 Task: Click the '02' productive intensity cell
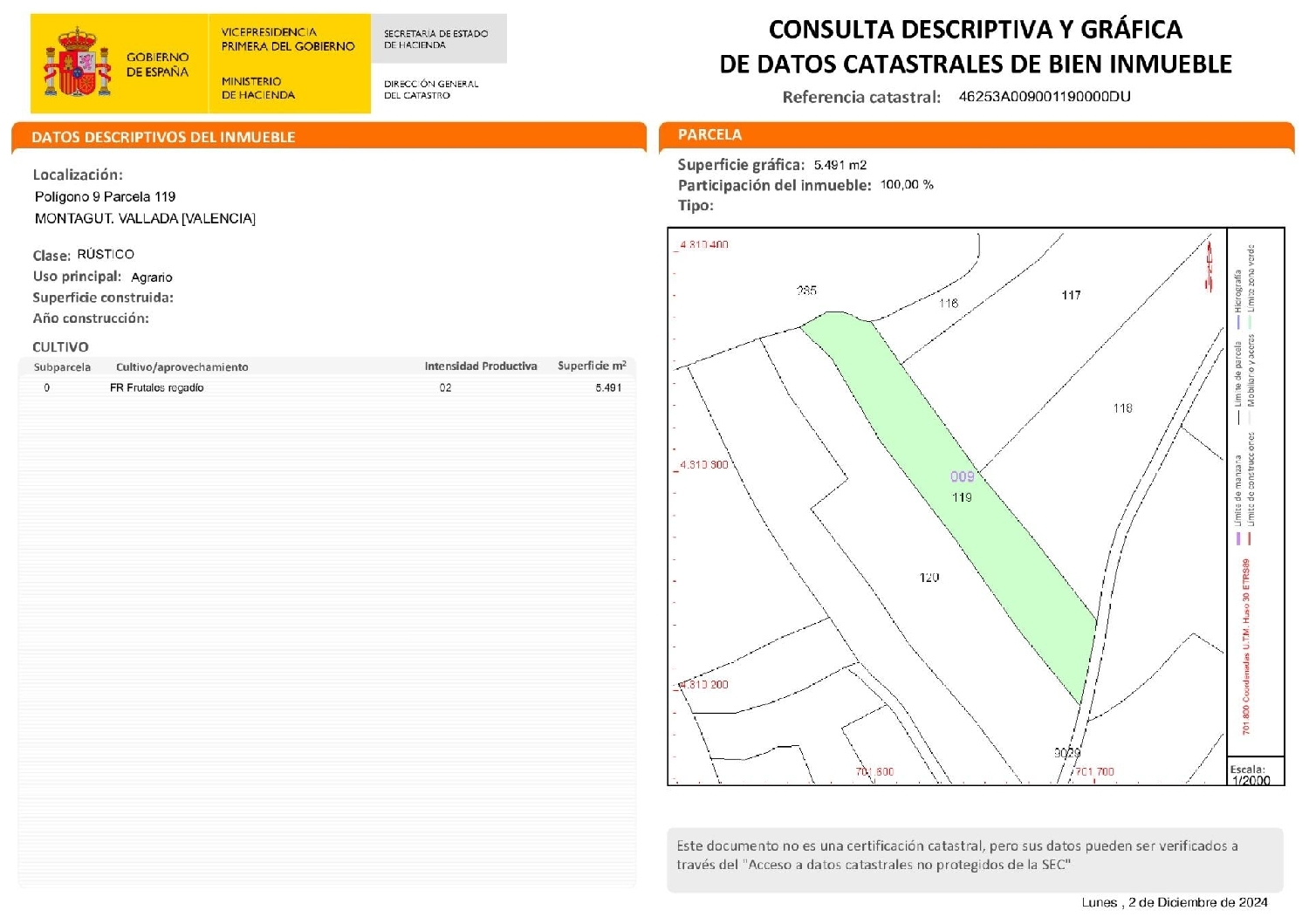click(446, 388)
